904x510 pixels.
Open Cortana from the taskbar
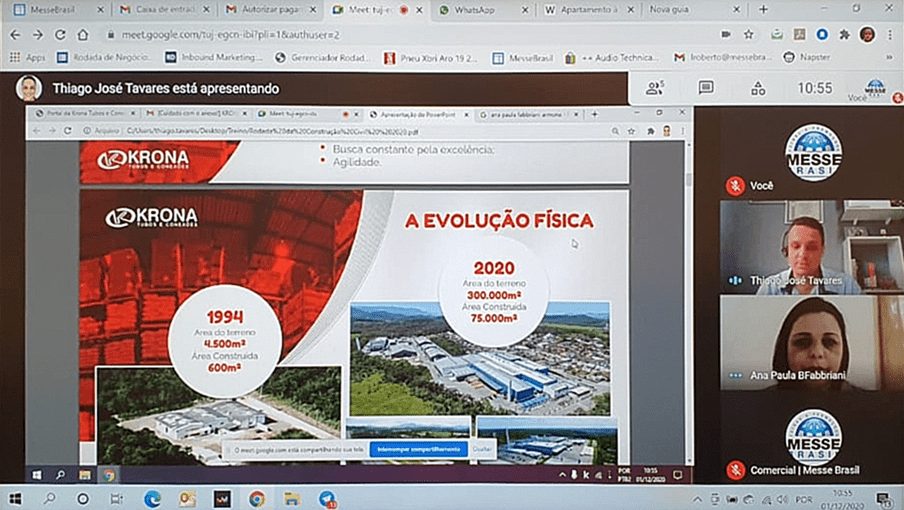(x=83, y=498)
